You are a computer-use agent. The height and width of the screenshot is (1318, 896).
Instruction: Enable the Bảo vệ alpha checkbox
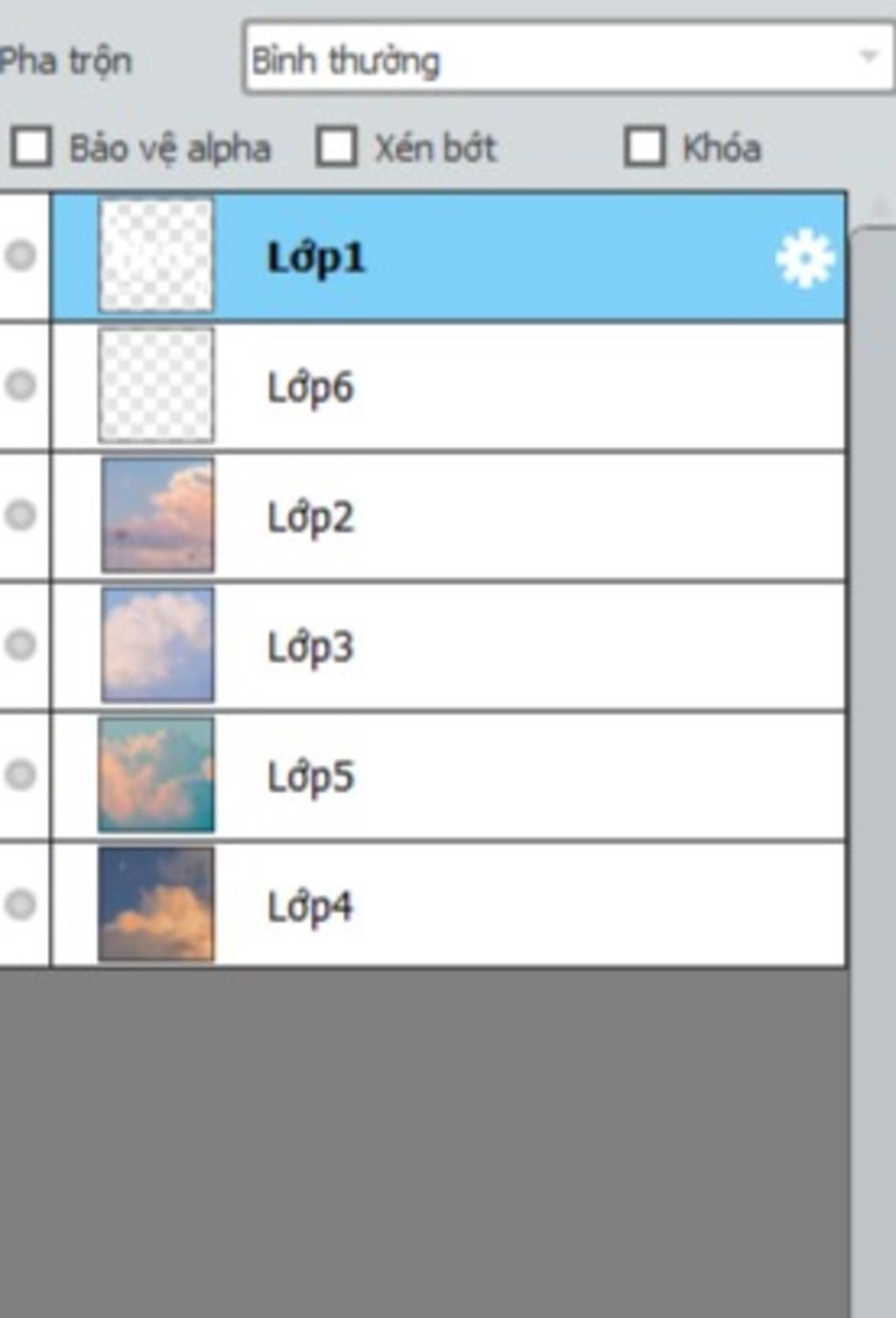tap(31, 146)
